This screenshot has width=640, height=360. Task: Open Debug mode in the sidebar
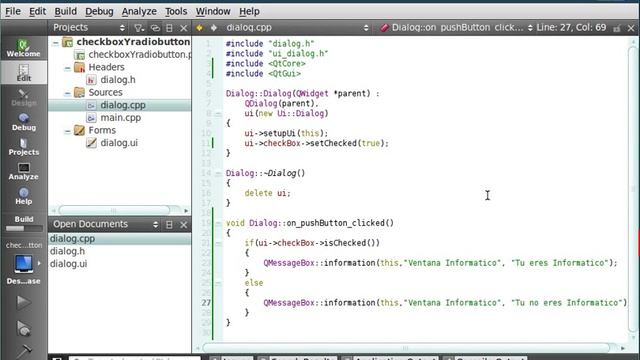coord(23,122)
